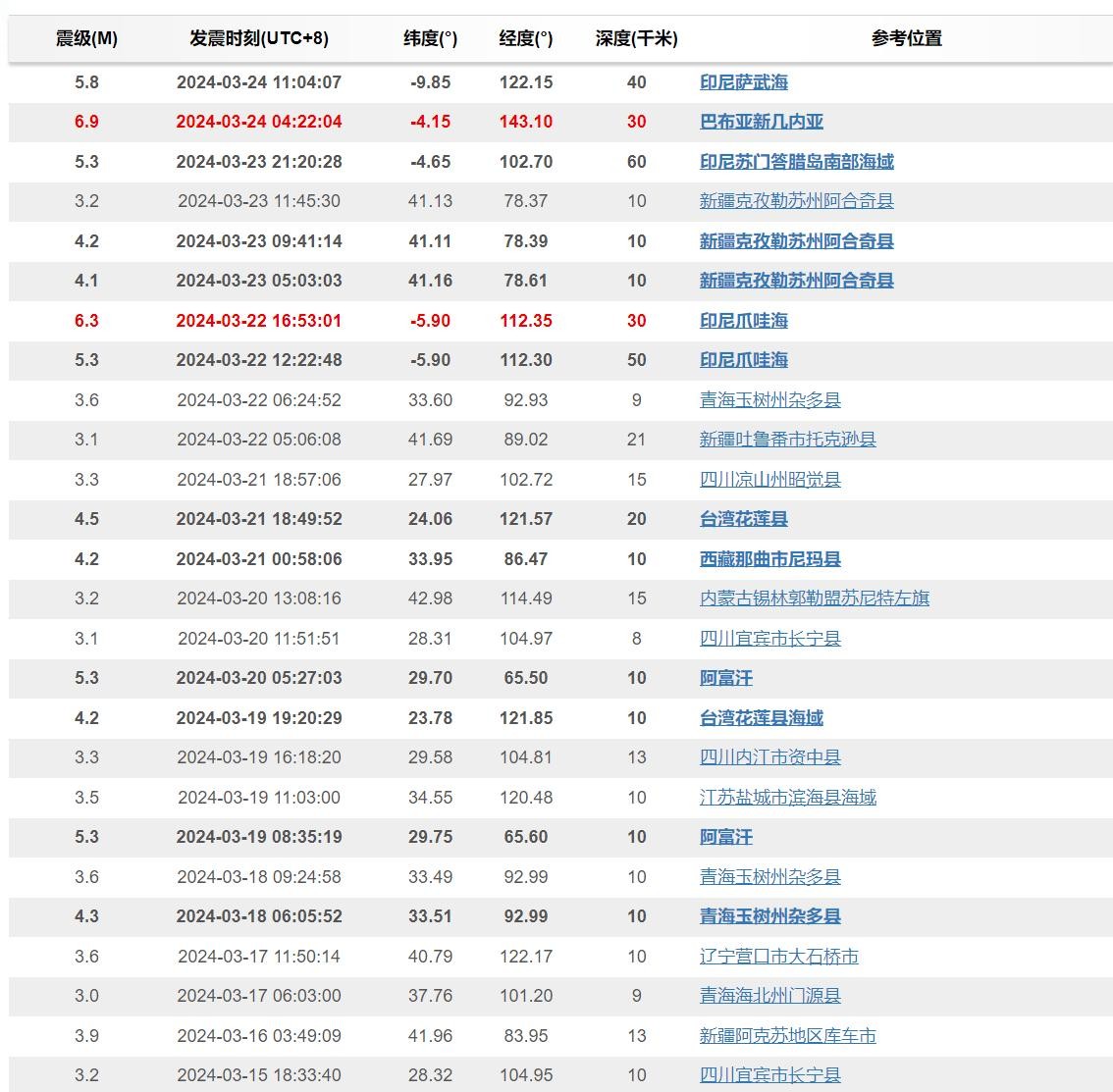Click the 四川凉山州昭觉县 location link
The width and height of the screenshot is (1113, 1092).
[x=769, y=480]
